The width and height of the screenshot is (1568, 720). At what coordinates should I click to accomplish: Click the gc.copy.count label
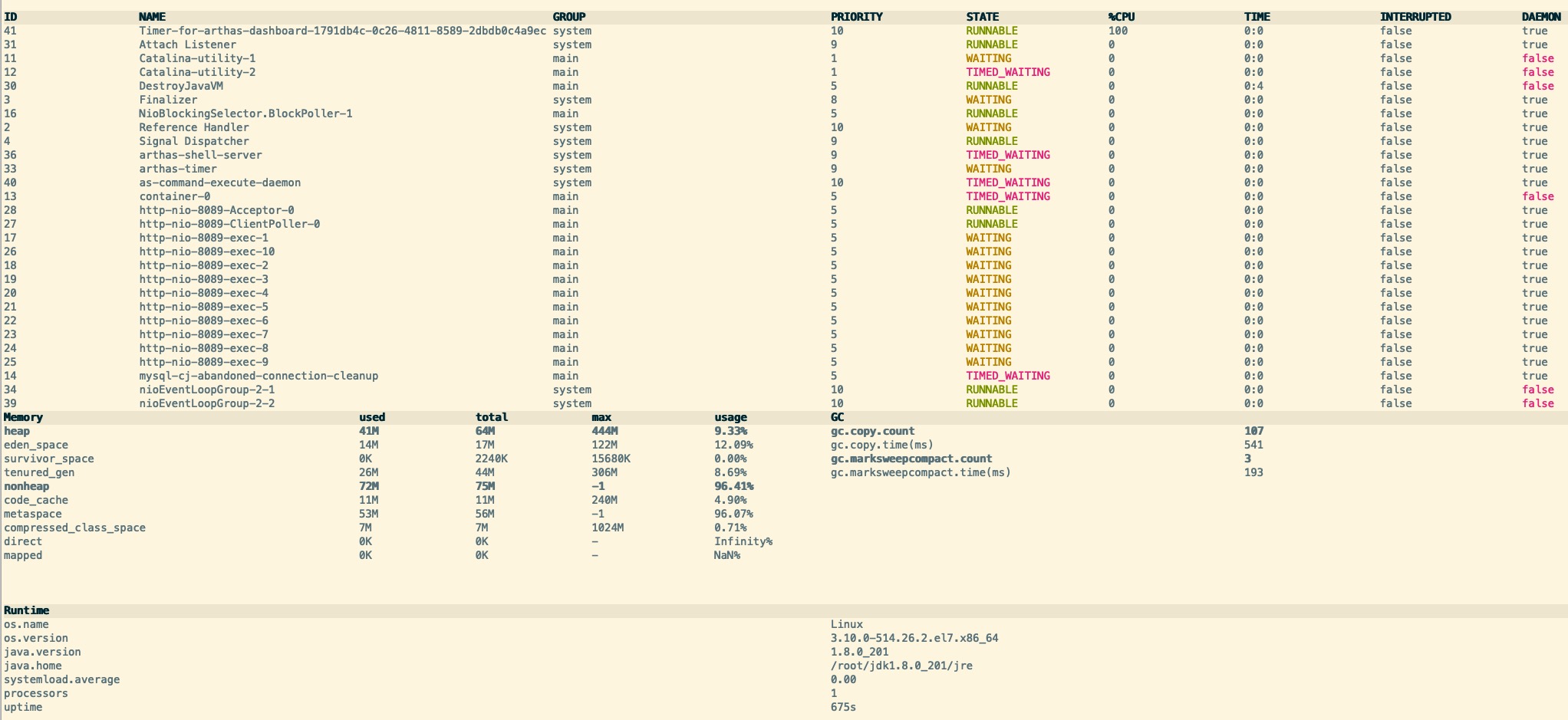point(872,431)
